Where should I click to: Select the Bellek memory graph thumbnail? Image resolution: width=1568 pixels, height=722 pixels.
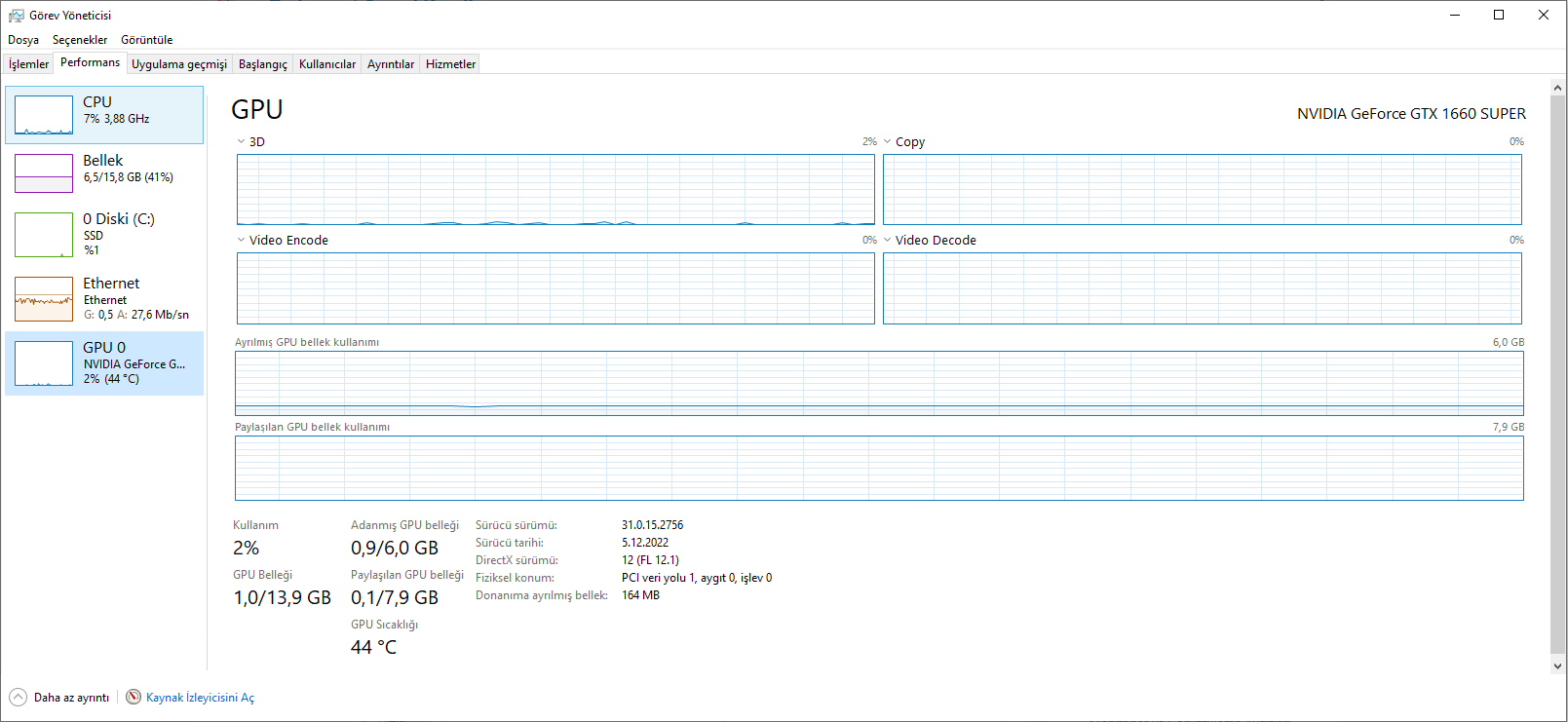[44, 173]
